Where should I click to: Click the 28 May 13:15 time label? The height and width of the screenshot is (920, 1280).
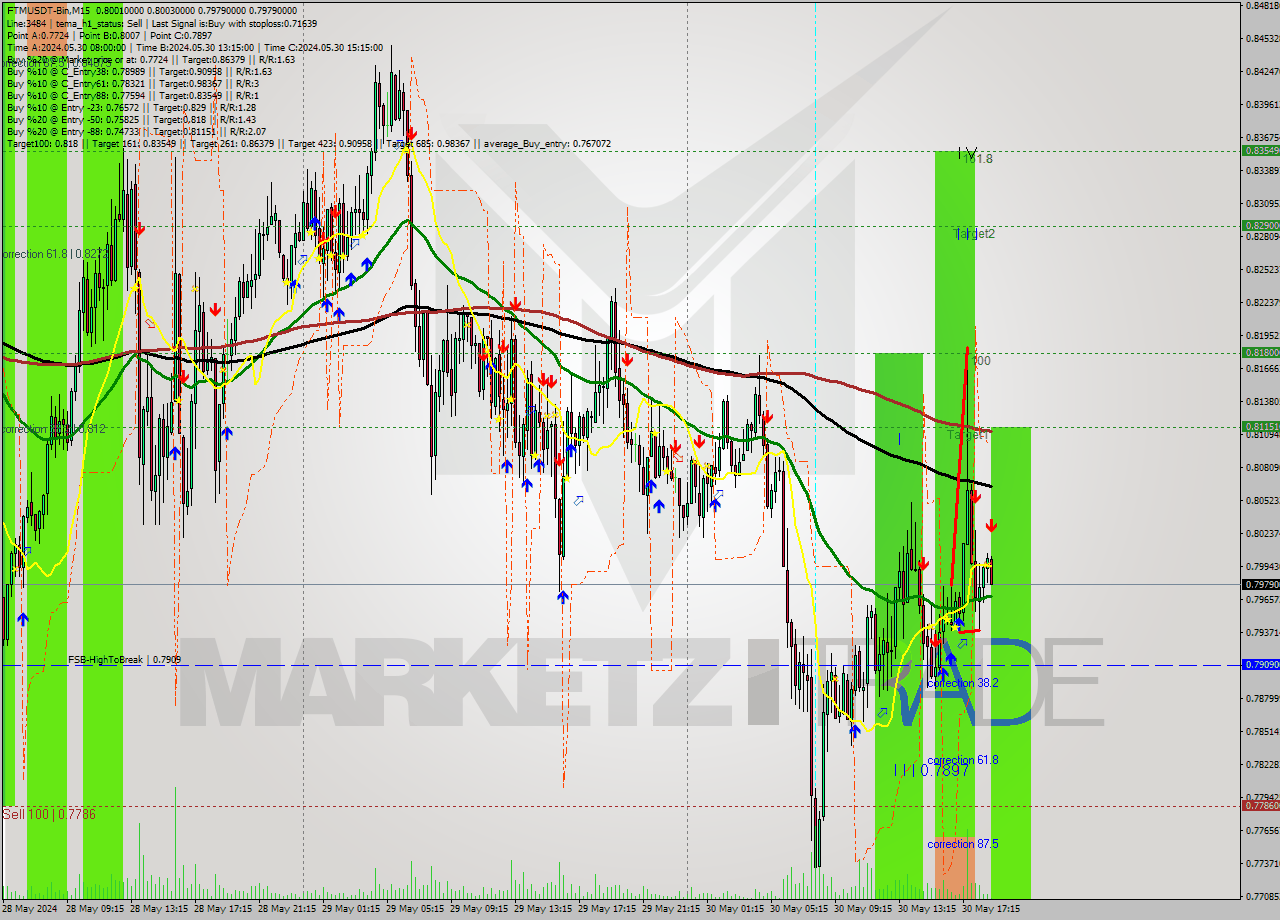(159, 909)
